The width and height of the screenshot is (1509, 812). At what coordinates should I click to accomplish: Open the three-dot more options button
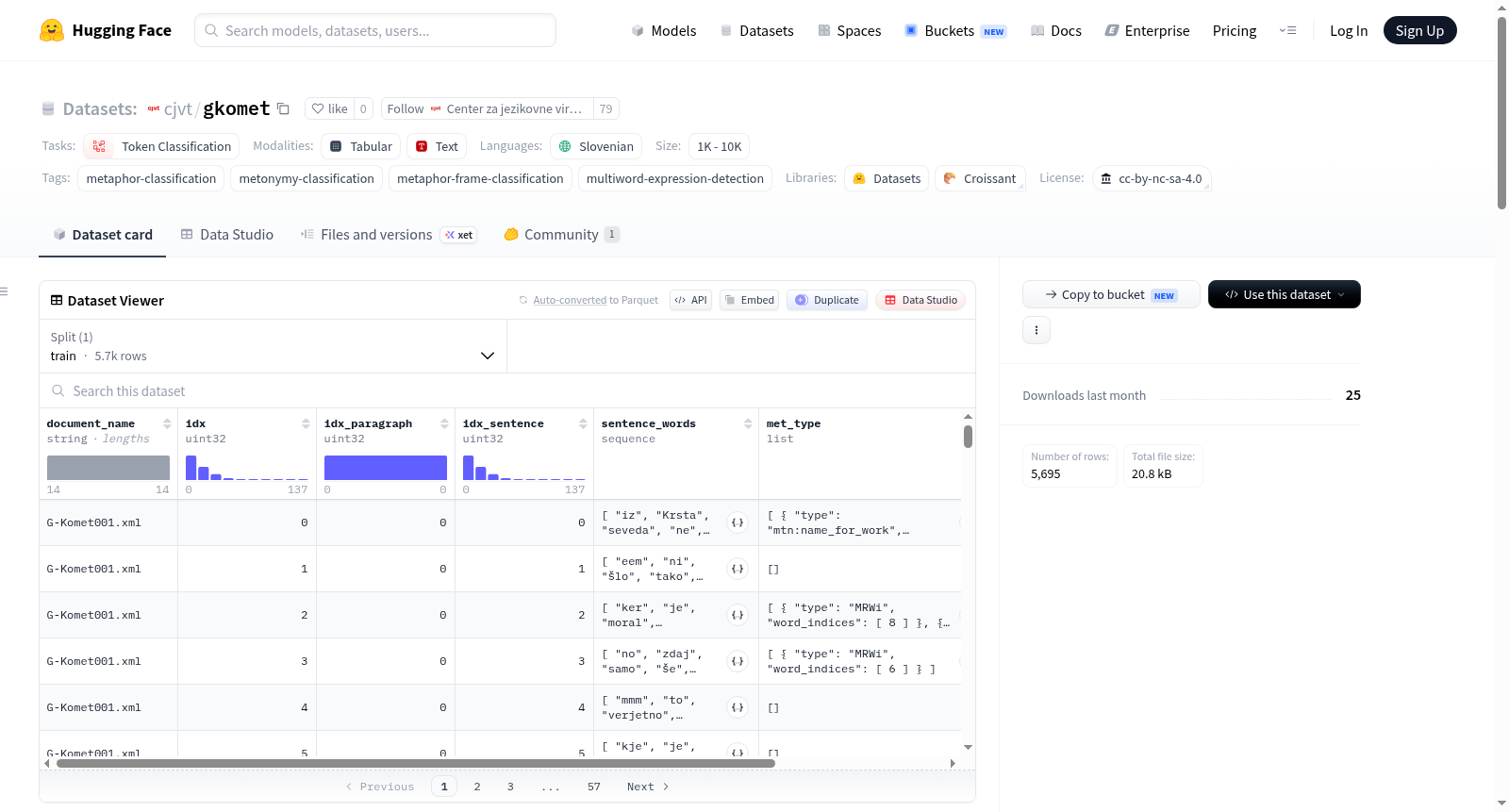(1036, 330)
